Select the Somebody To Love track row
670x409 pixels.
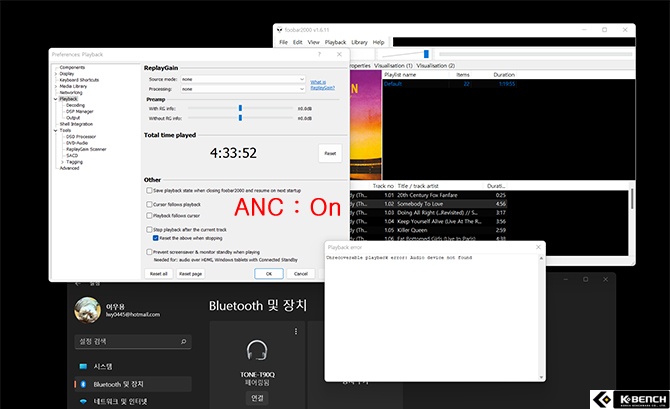pyautogui.click(x=427, y=204)
